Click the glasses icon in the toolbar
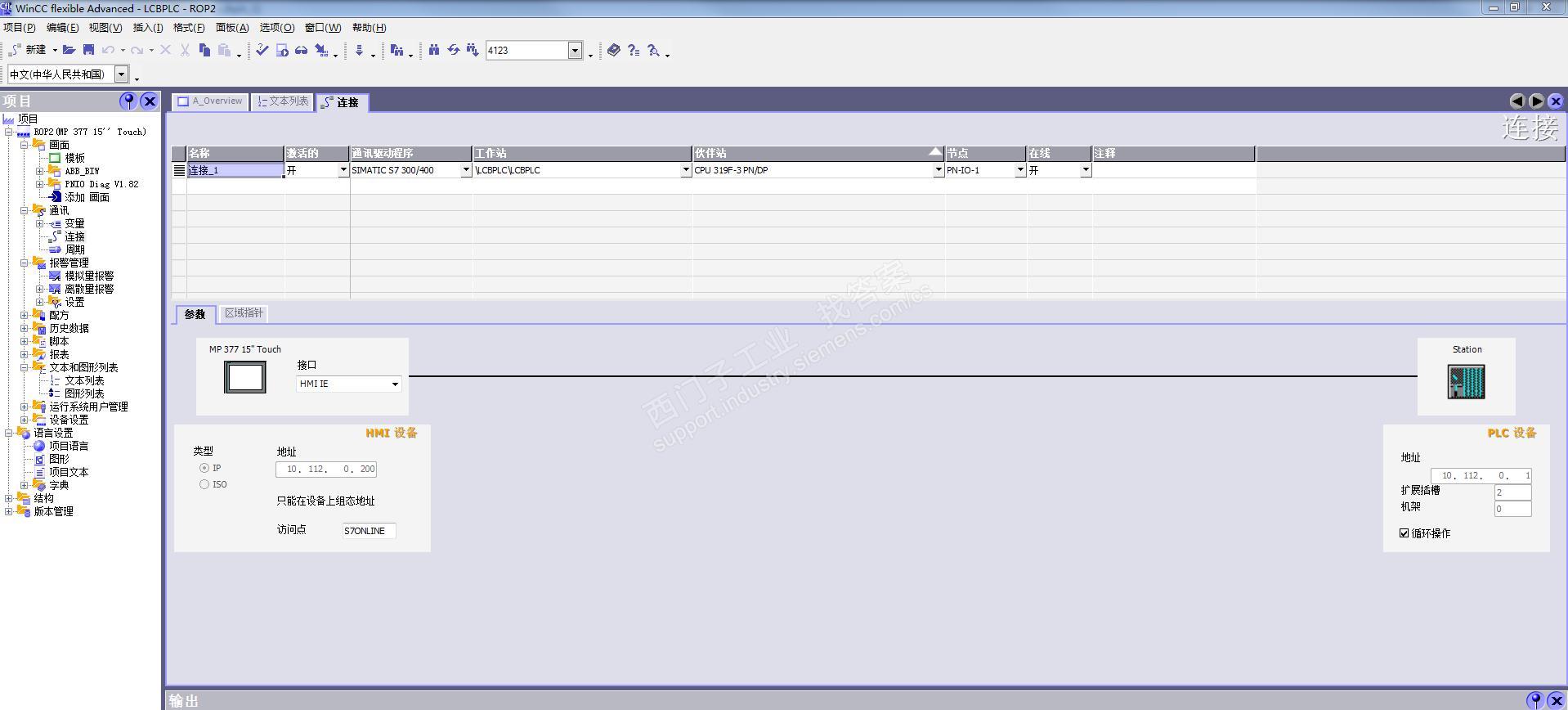The image size is (1568, 710). click(302, 50)
